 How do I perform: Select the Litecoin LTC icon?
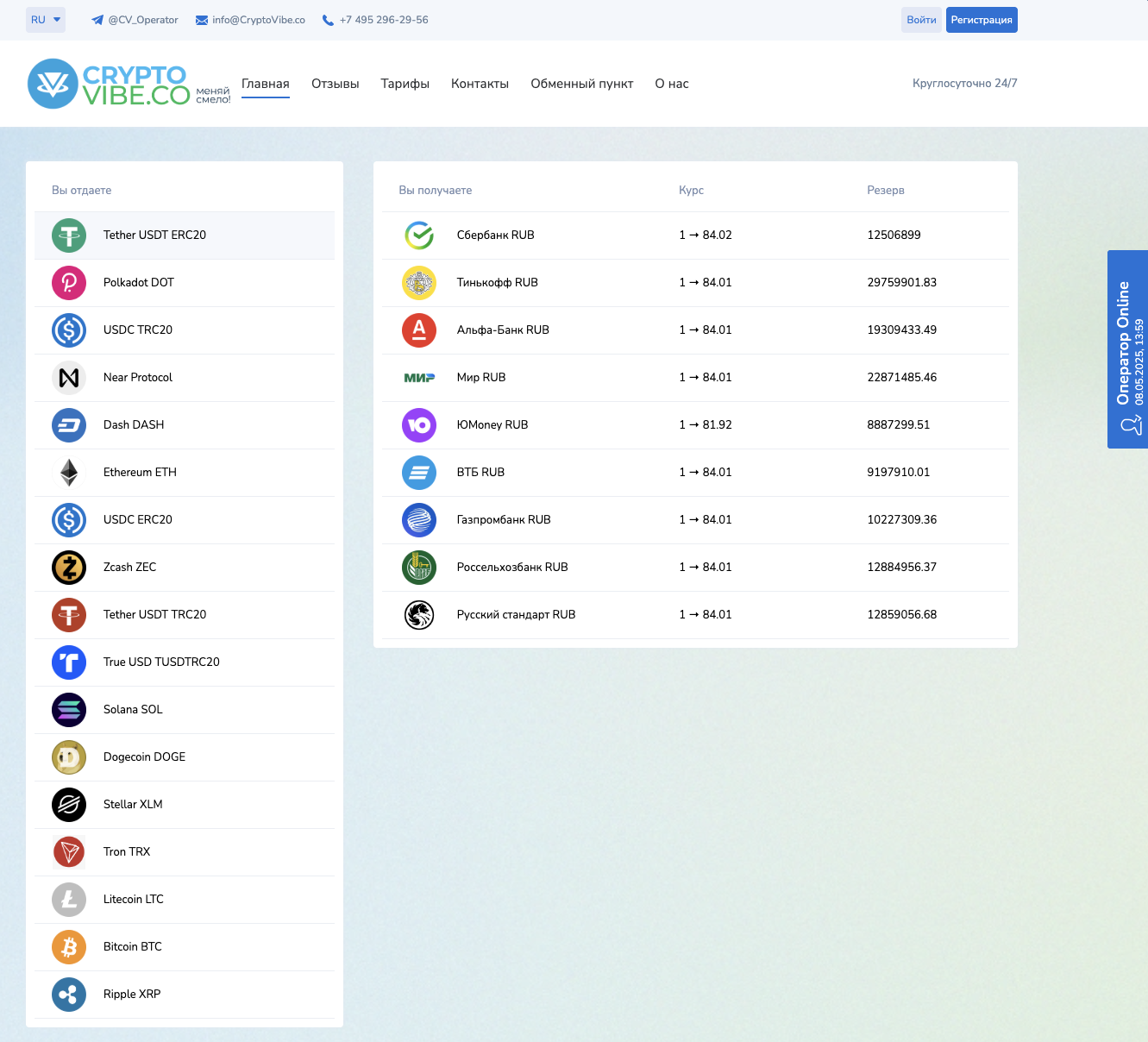[x=69, y=900]
